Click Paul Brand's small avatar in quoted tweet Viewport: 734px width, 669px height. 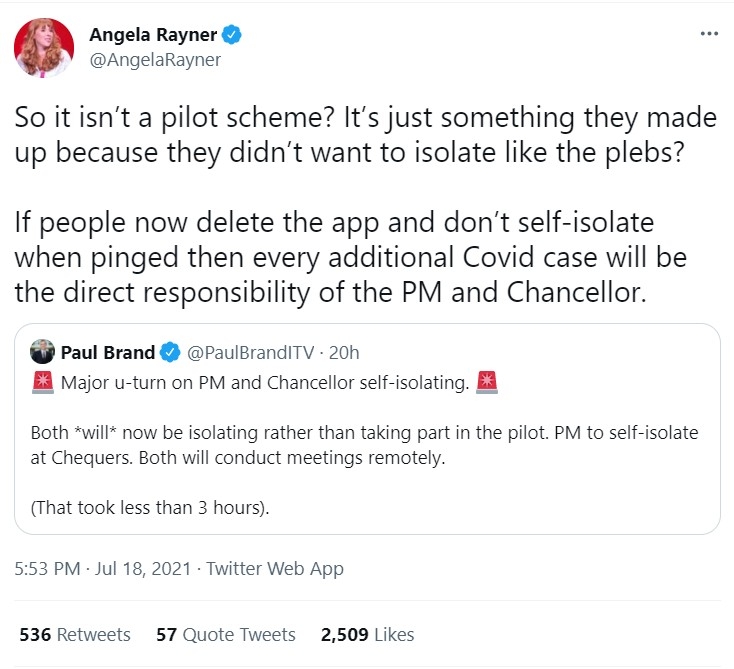coord(42,352)
